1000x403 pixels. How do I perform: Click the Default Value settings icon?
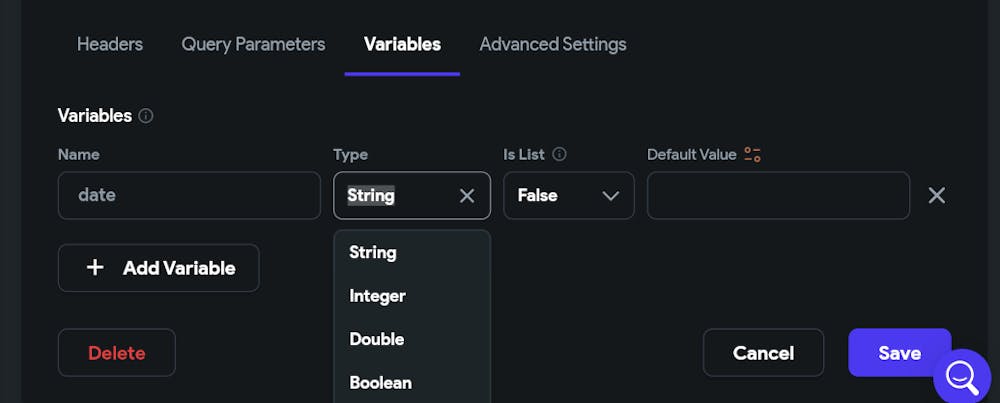[x=753, y=154]
